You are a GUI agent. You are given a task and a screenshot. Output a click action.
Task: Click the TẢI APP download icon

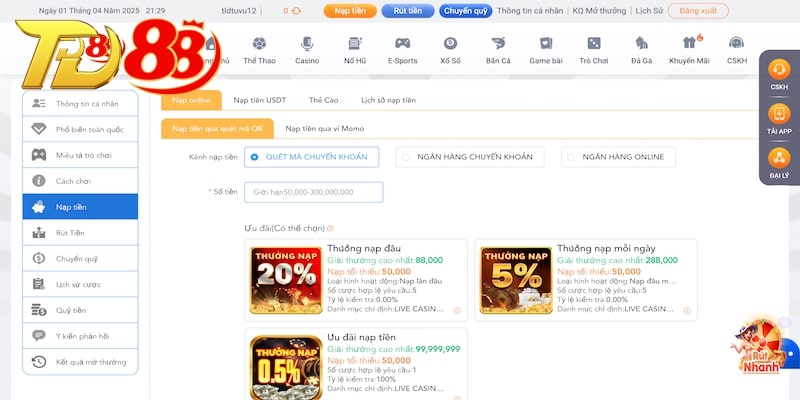tap(779, 115)
